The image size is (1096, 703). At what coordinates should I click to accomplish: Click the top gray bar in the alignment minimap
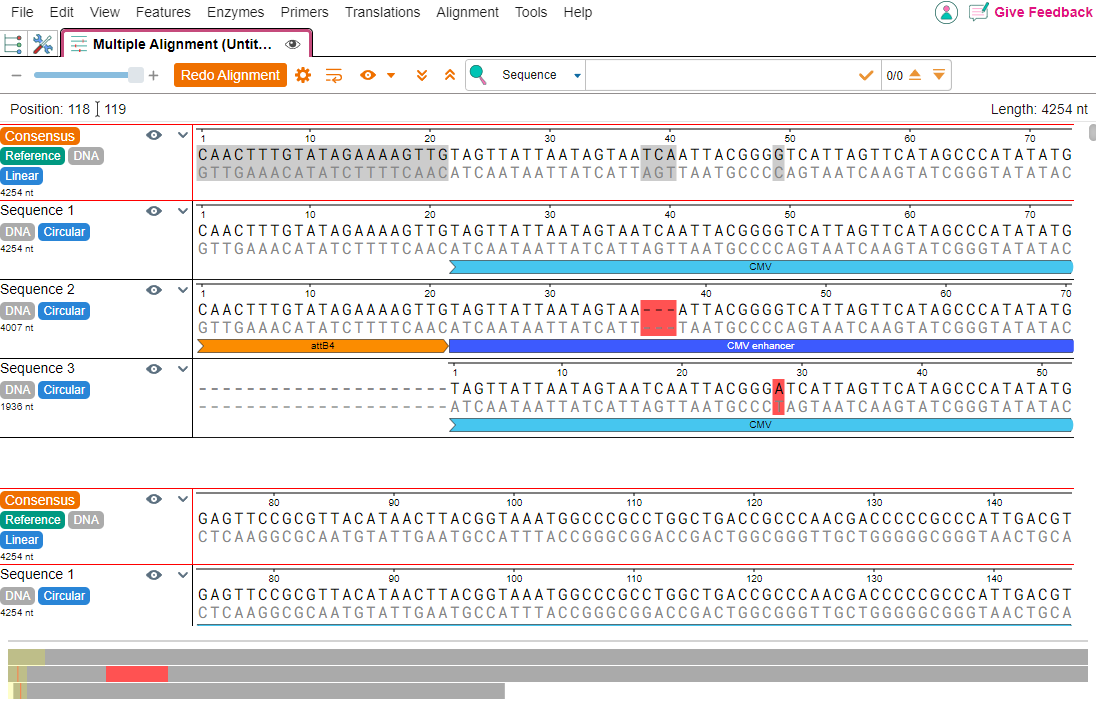coord(548,657)
